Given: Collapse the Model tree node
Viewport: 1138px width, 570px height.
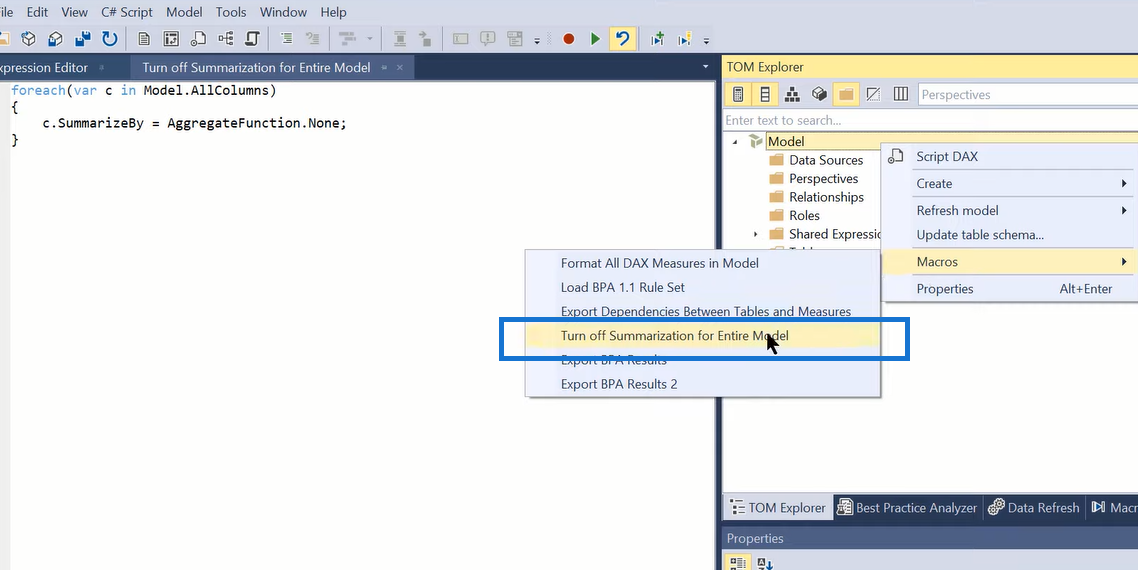Looking at the screenshot, I should [x=734, y=142].
